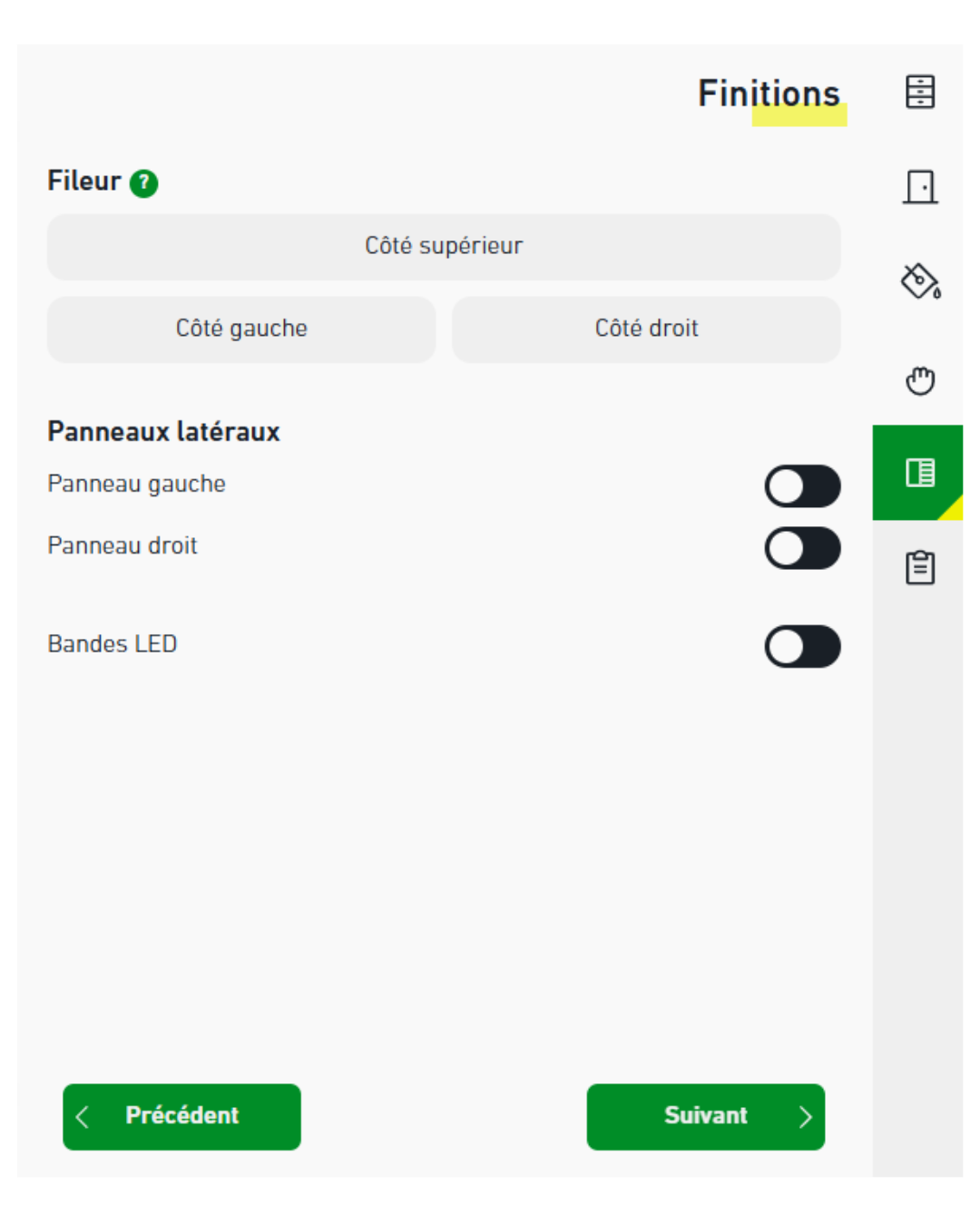
Task: Click the Précédent button
Action: (x=181, y=1117)
